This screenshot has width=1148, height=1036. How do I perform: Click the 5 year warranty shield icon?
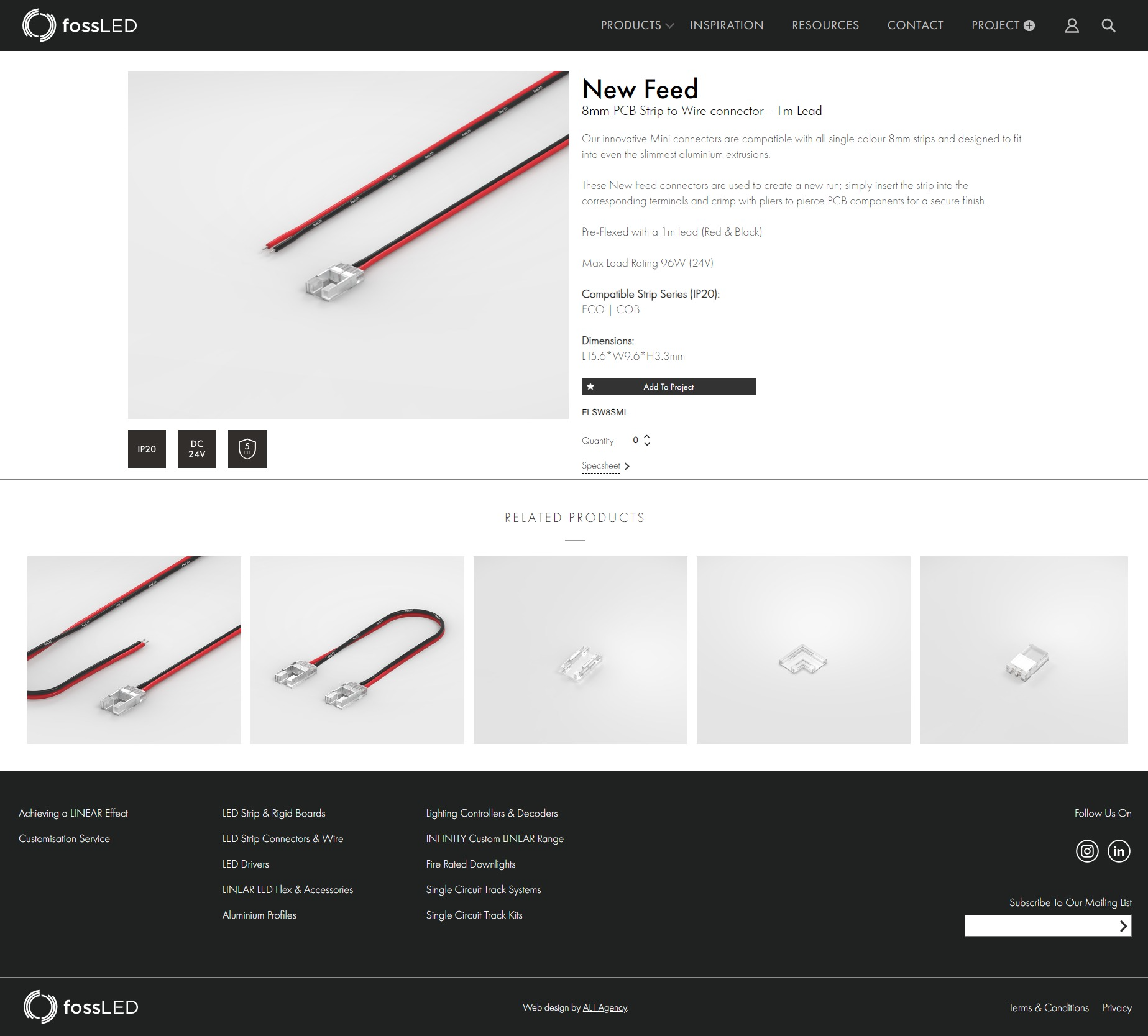click(247, 449)
